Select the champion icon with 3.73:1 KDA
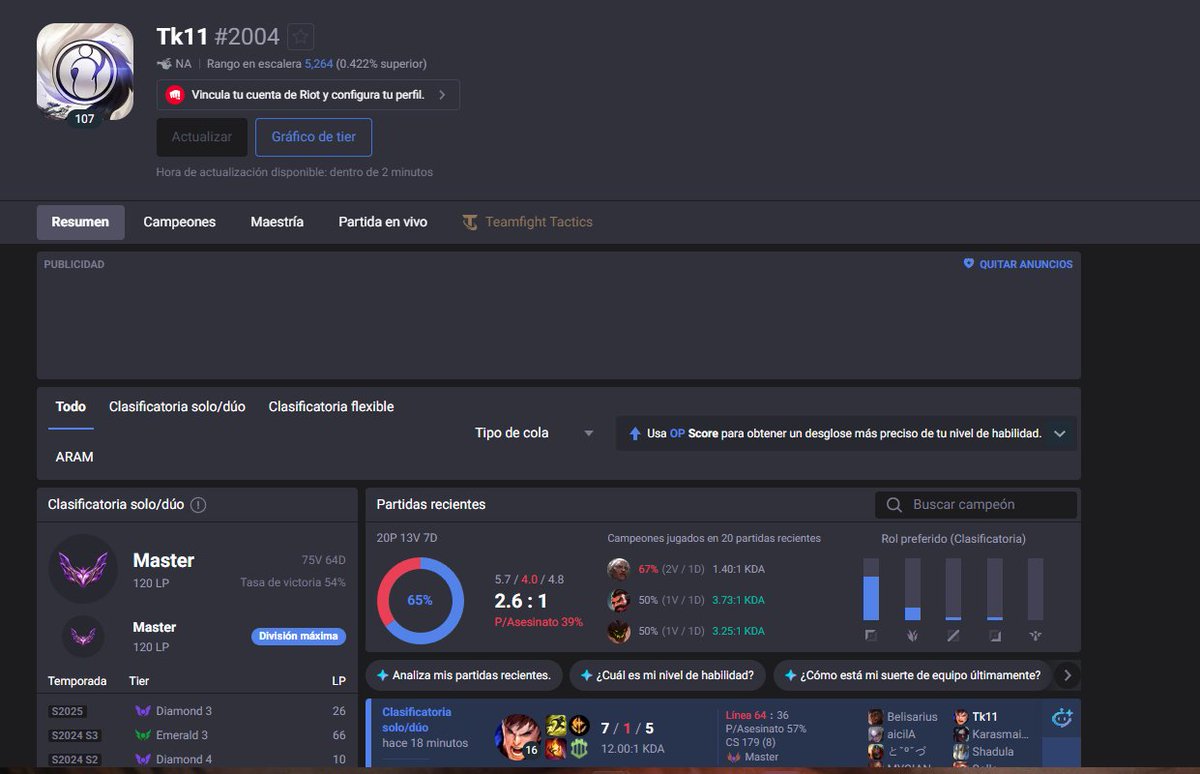Screen dimensions: 1200x774 [619, 600]
